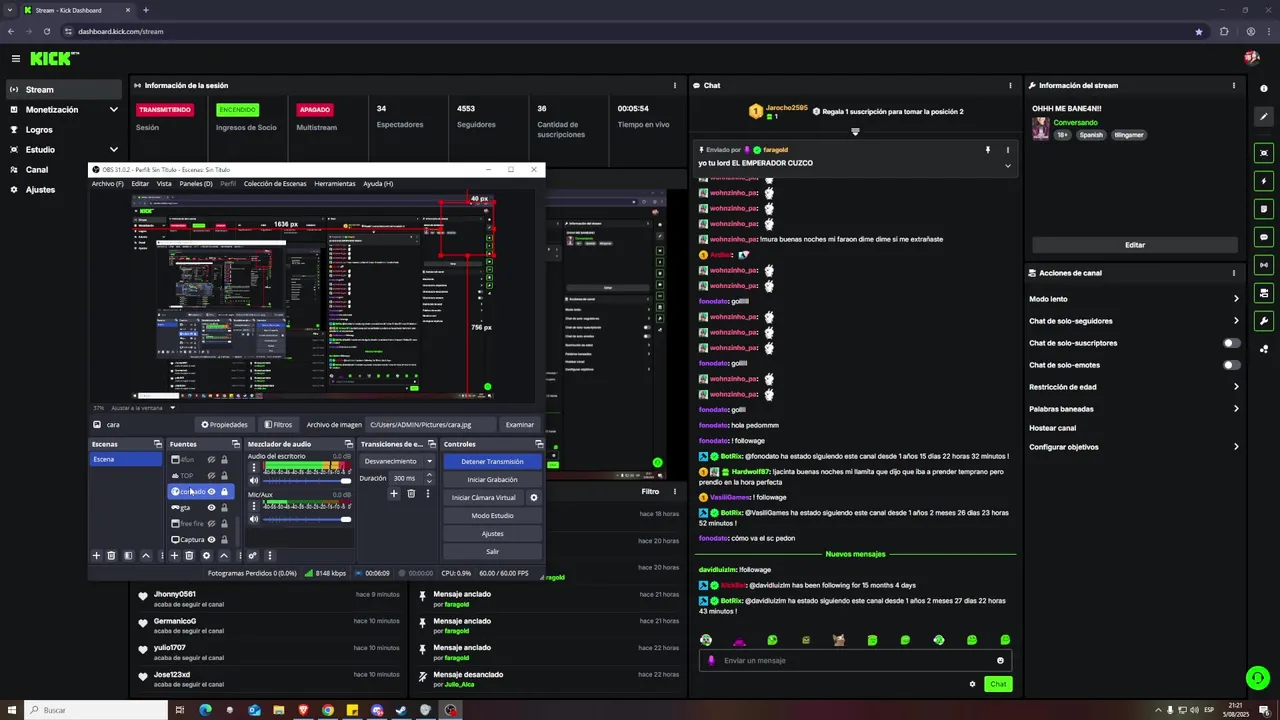Click Iniciar Grabación in OBS

point(492,479)
